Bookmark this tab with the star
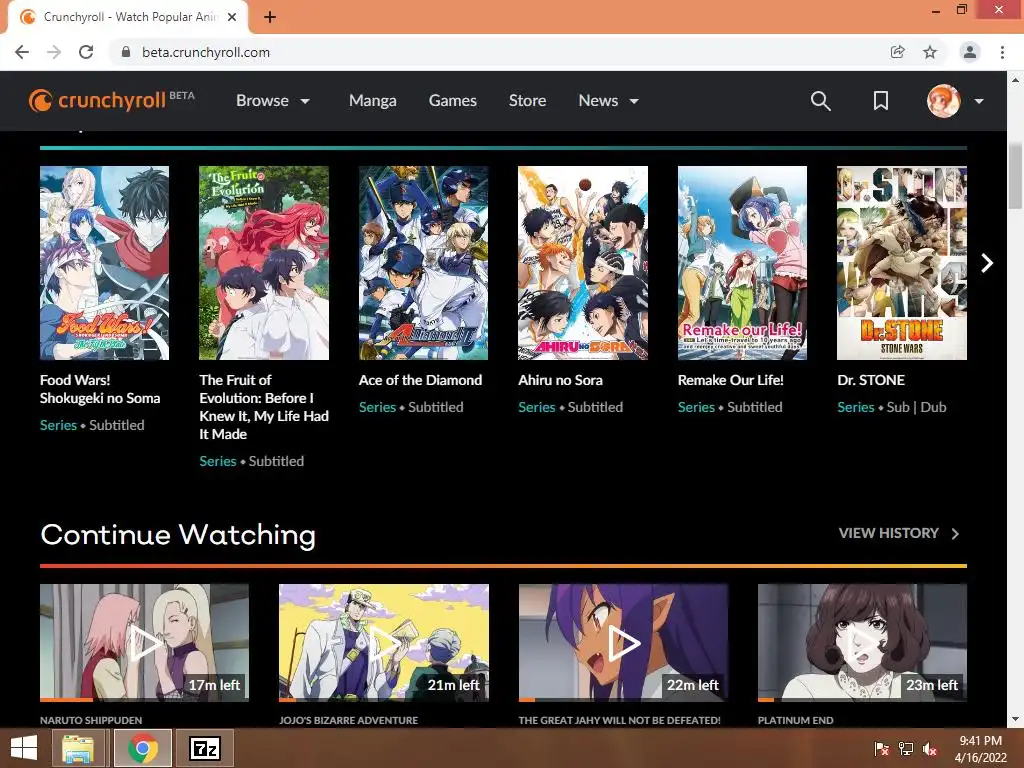 coord(930,52)
